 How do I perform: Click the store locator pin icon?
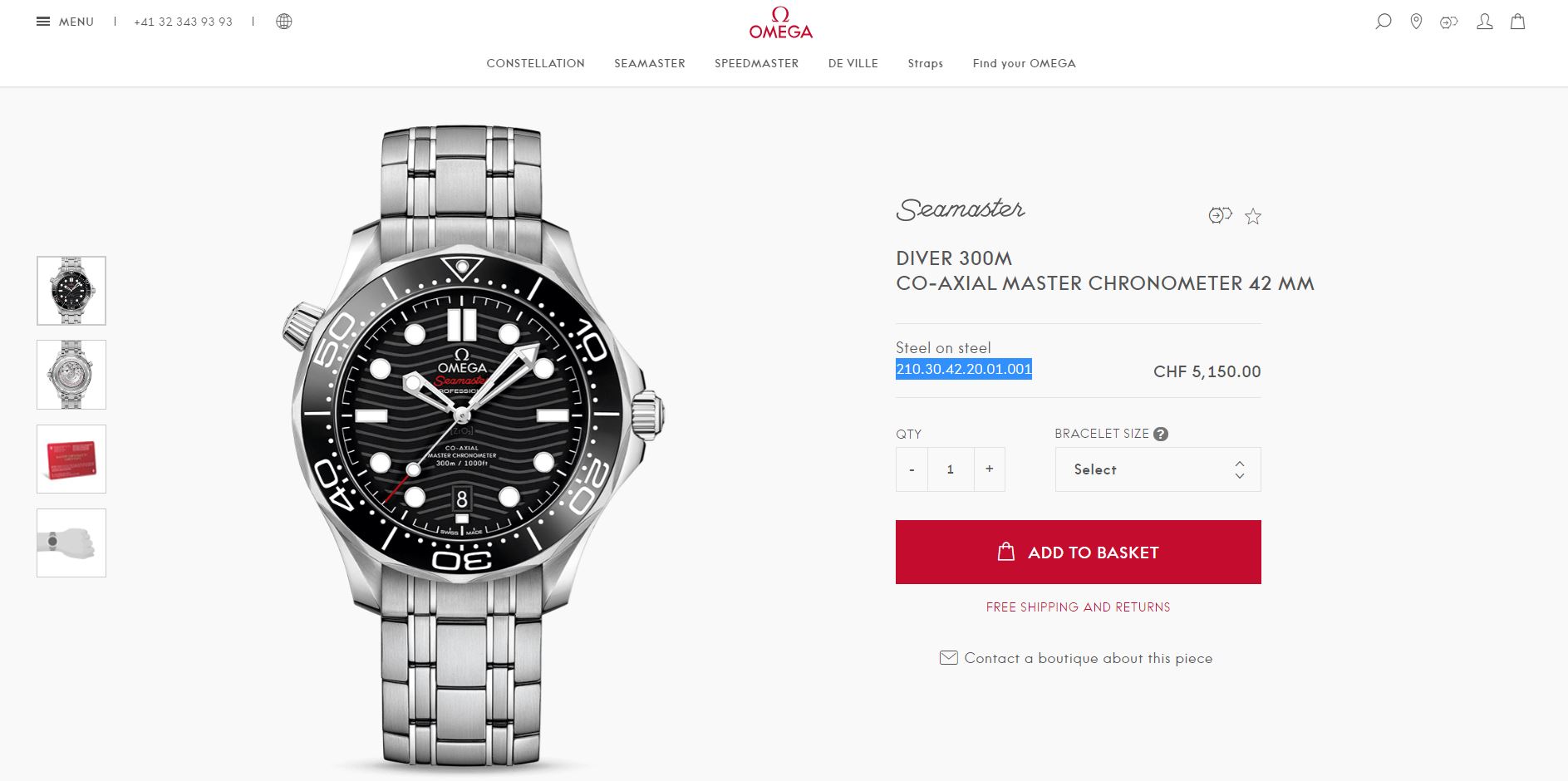pyautogui.click(x=1417, y=22)
